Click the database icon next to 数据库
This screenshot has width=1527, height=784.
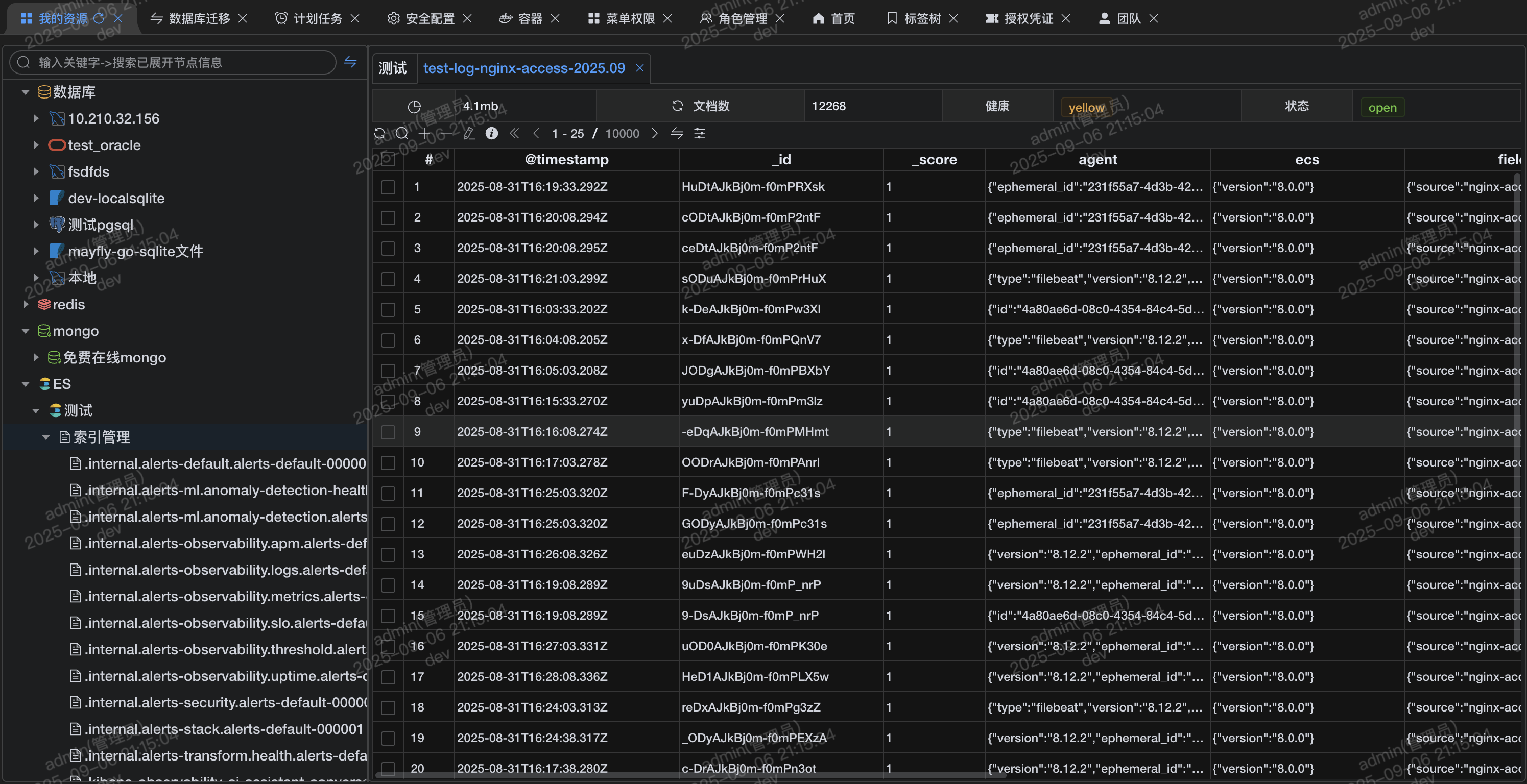pyautogui.click(x=44, y=92)
